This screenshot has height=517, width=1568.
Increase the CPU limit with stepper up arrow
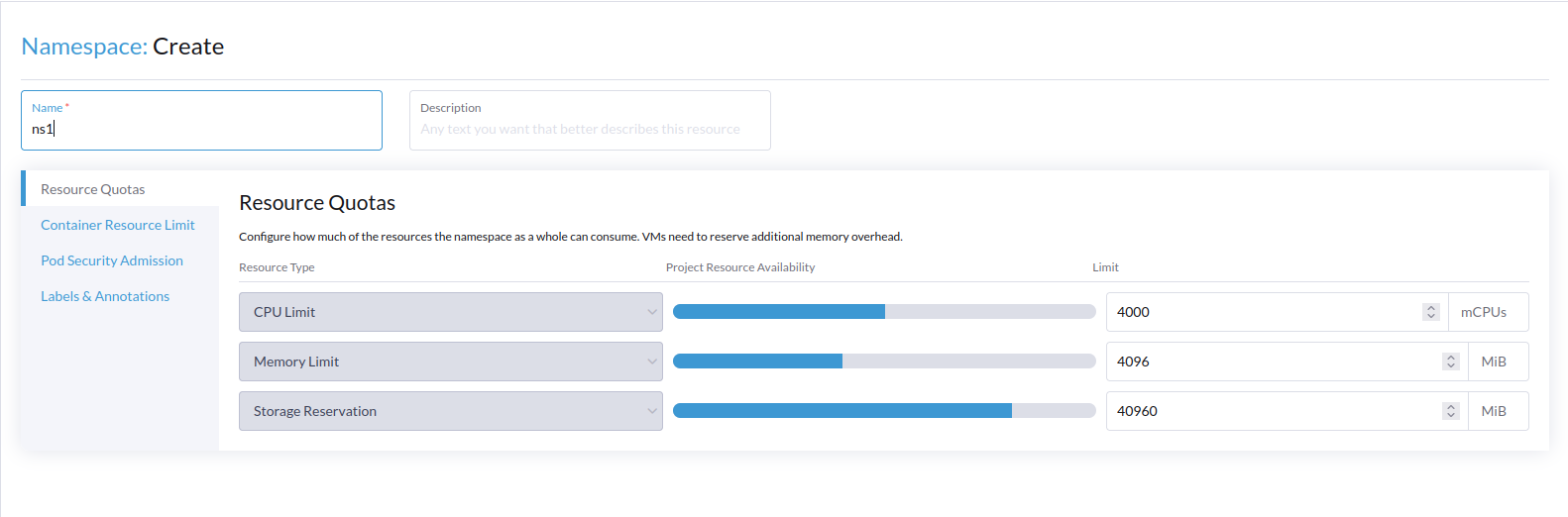tap(1430, 308)
